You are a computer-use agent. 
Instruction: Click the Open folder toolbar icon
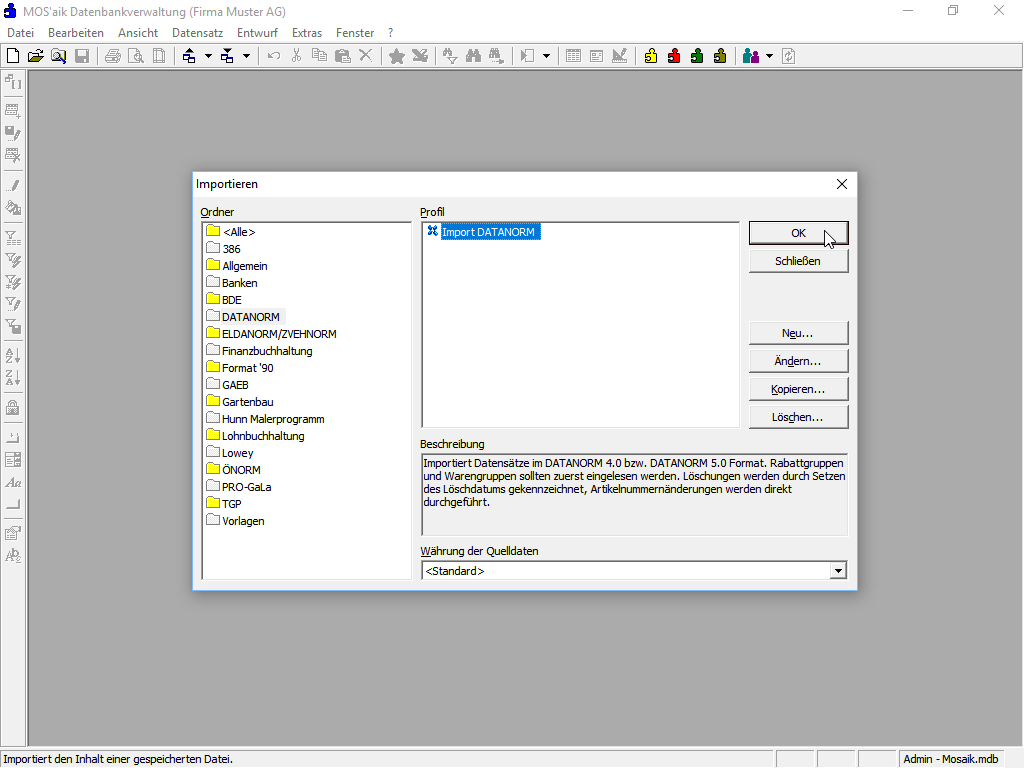[36, 56]
